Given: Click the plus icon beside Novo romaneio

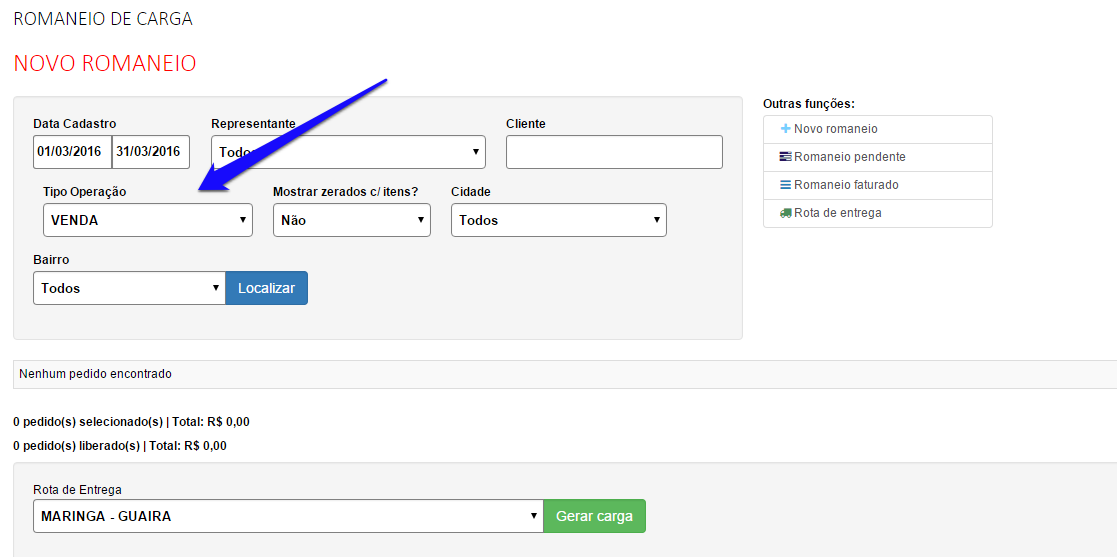Looking at the screenshot, I should coord(786,129).
